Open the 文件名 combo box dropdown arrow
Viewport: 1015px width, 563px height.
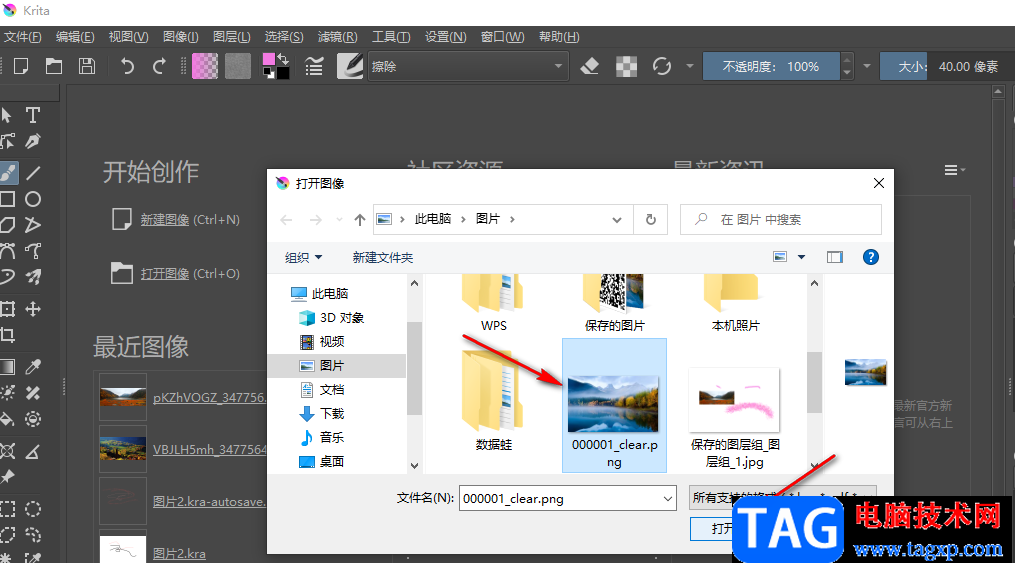tap(667, 498)
